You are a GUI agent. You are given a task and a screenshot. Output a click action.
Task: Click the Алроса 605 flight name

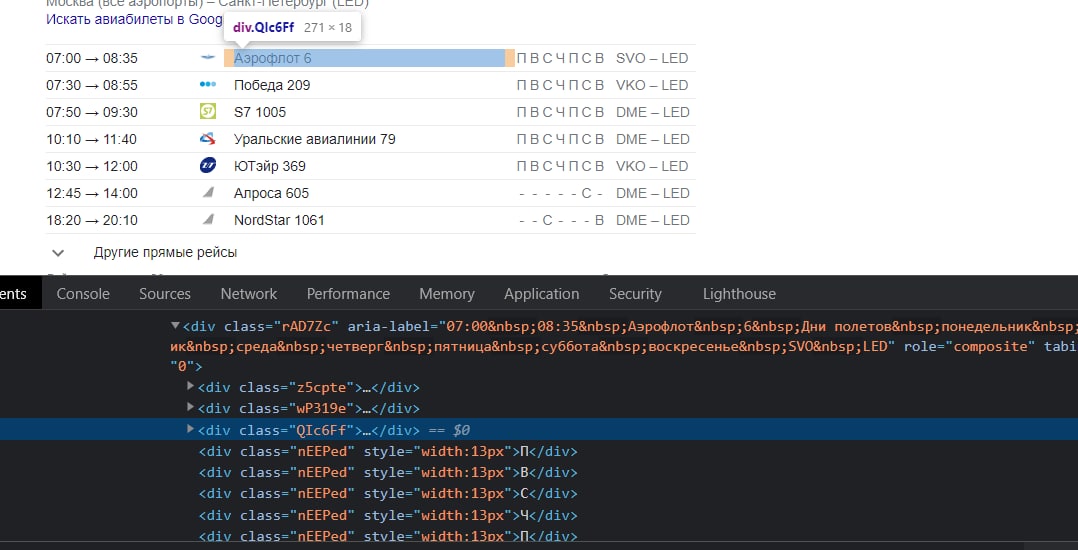[x=272, y=193]
